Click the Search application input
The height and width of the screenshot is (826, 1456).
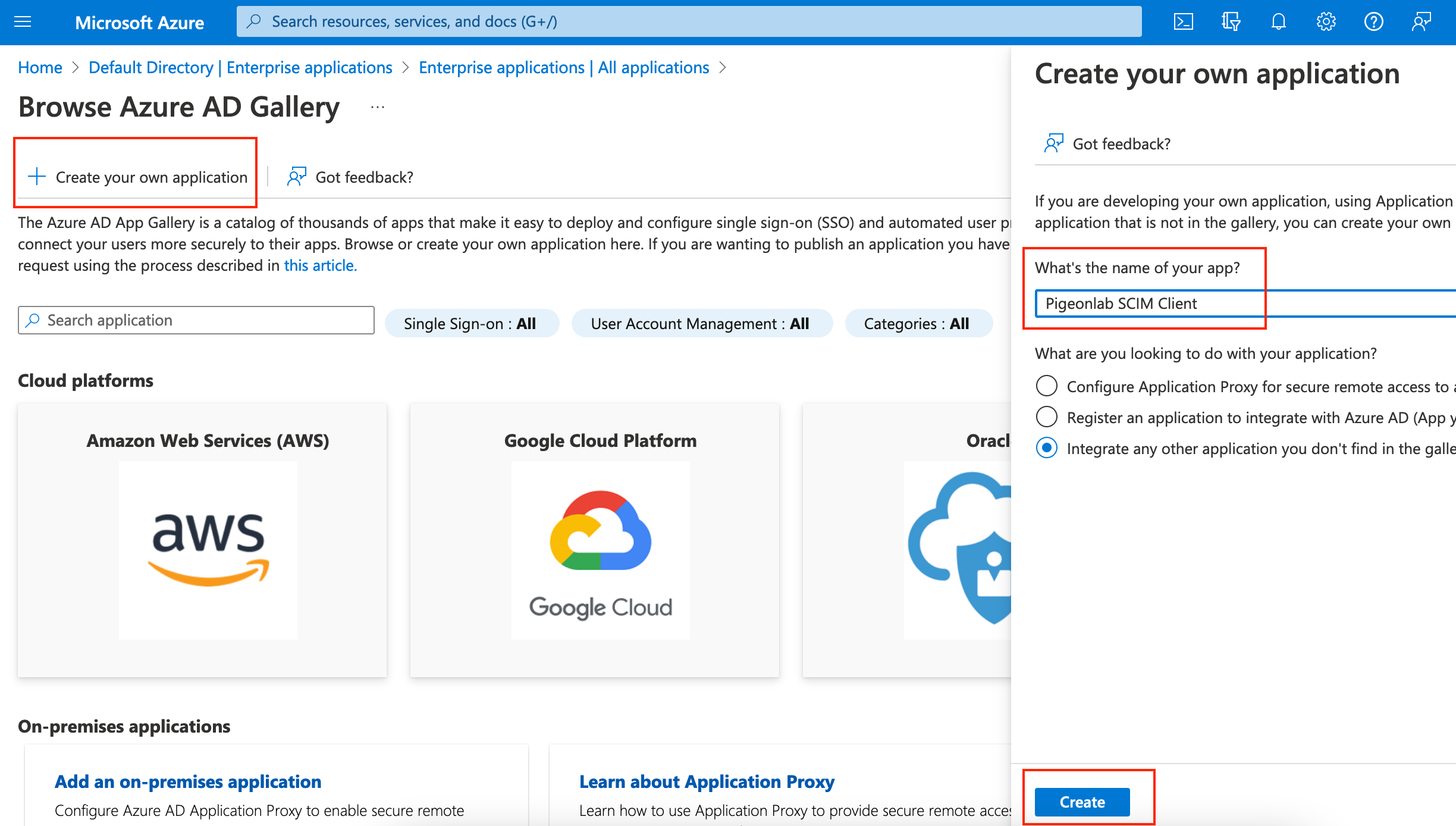click(x=196, y=320)
